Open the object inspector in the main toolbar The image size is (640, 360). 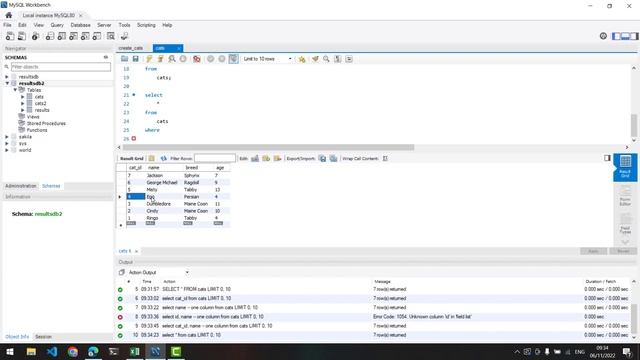[x=36, y=36]
